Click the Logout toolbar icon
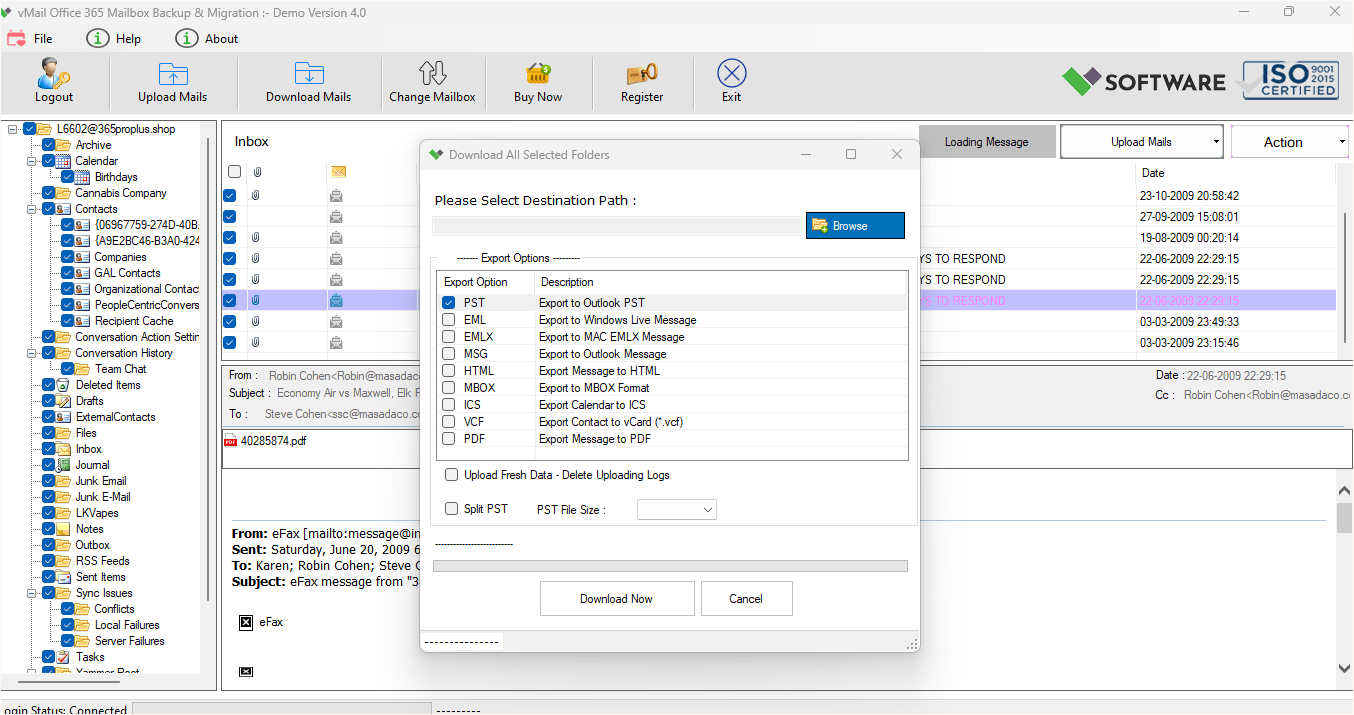This screenshot has width=1354, height=715. (54, 73)
